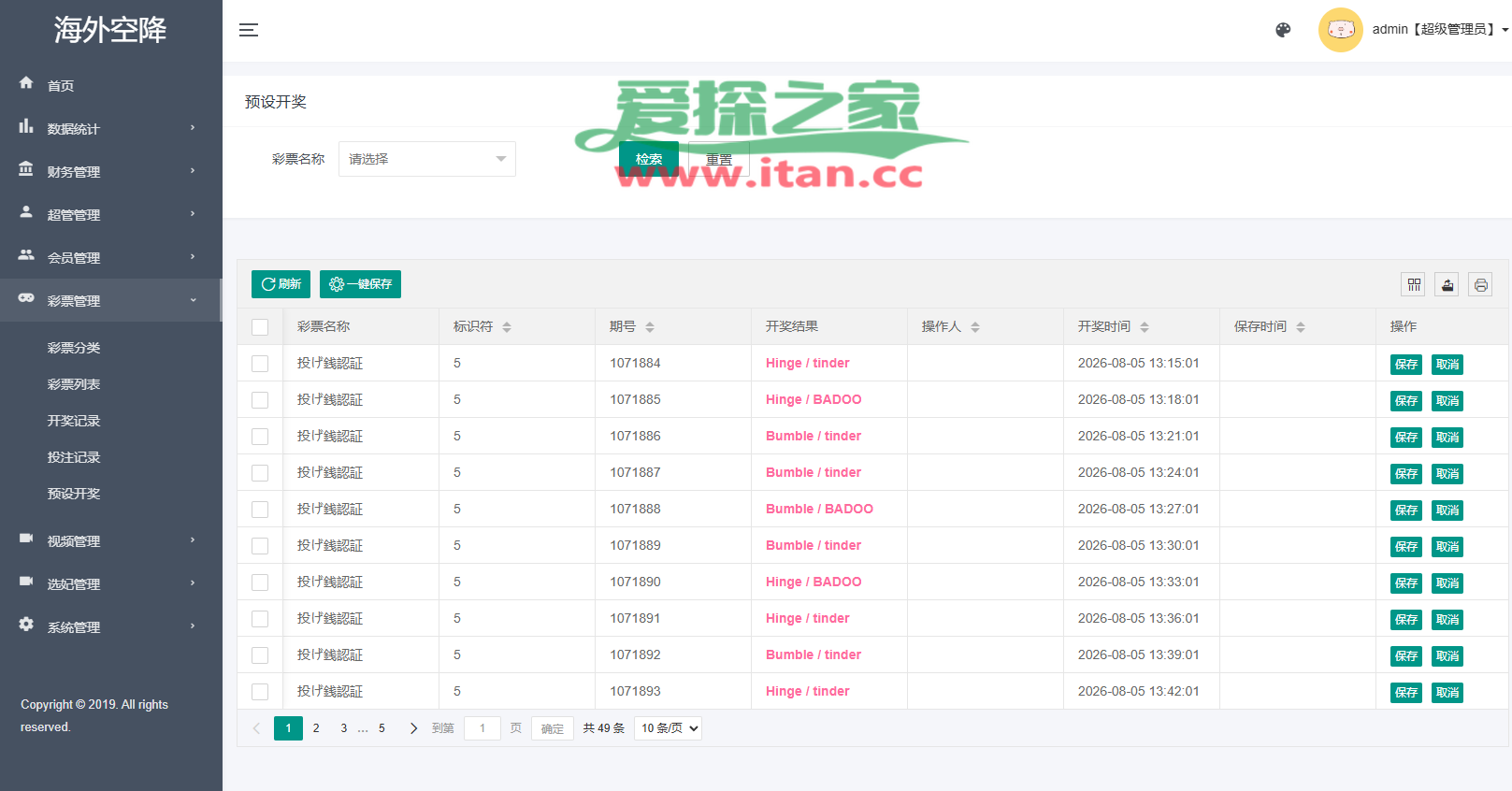Open the column filter grid icon

pos(1414,284)
